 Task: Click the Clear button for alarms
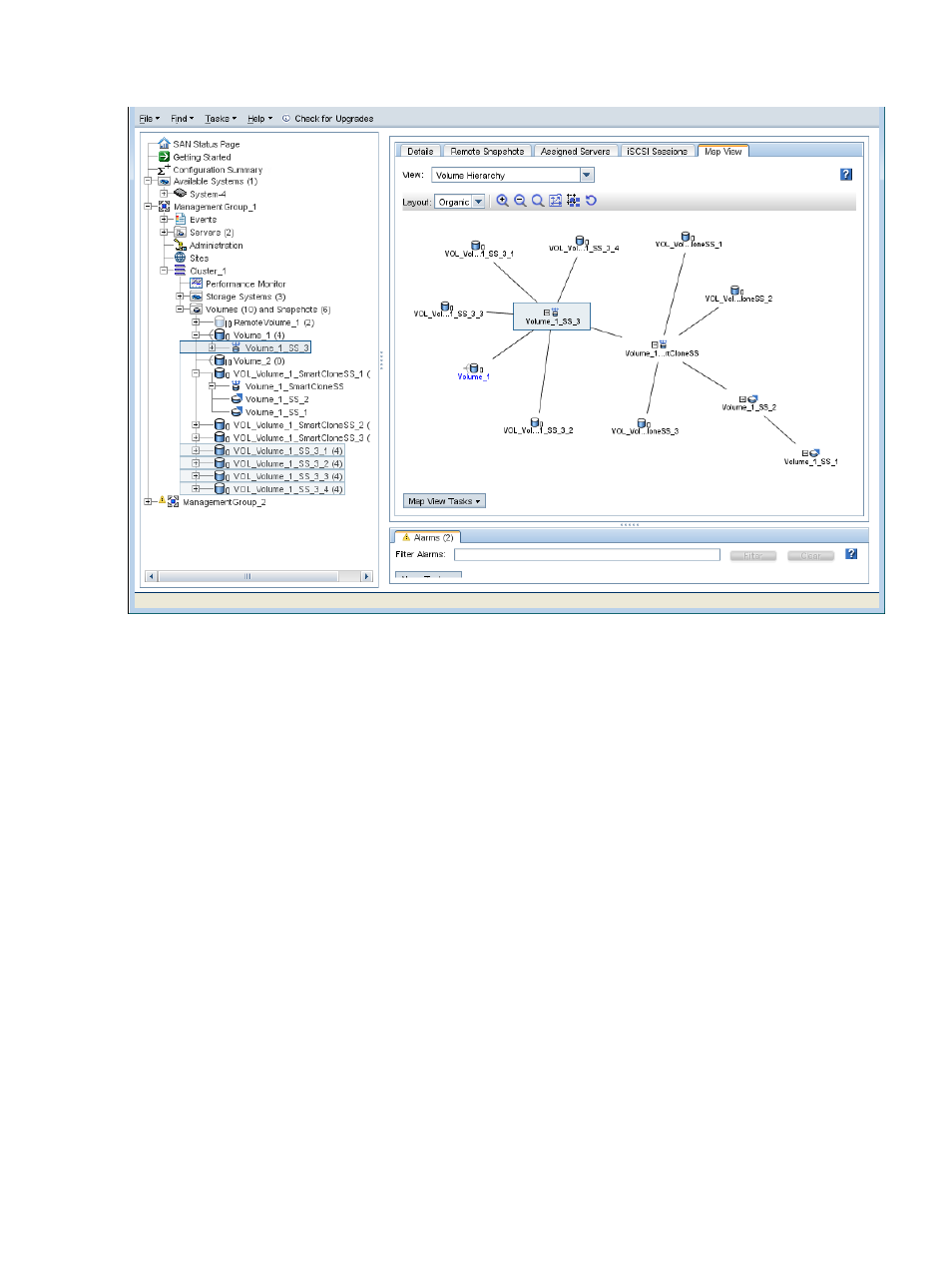(810, 555)
